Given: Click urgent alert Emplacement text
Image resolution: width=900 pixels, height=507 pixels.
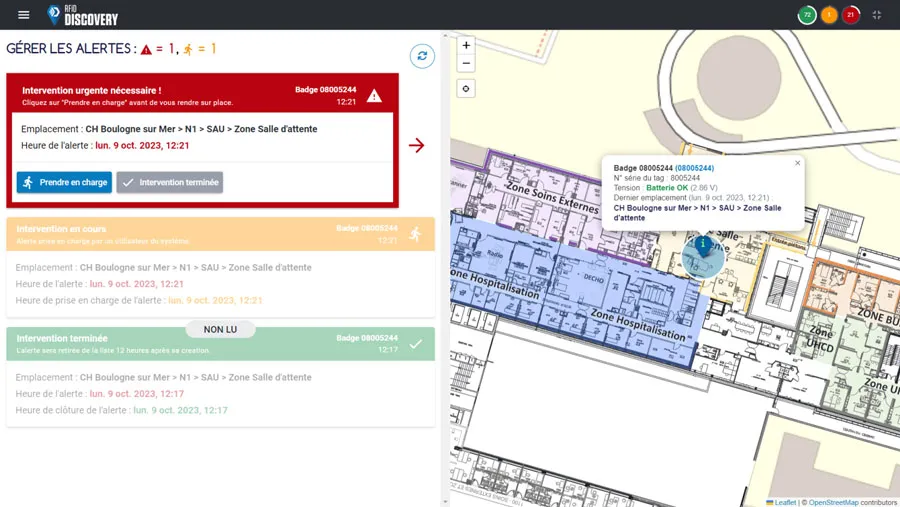Looking at the screenshot, I should coord(169,129).
